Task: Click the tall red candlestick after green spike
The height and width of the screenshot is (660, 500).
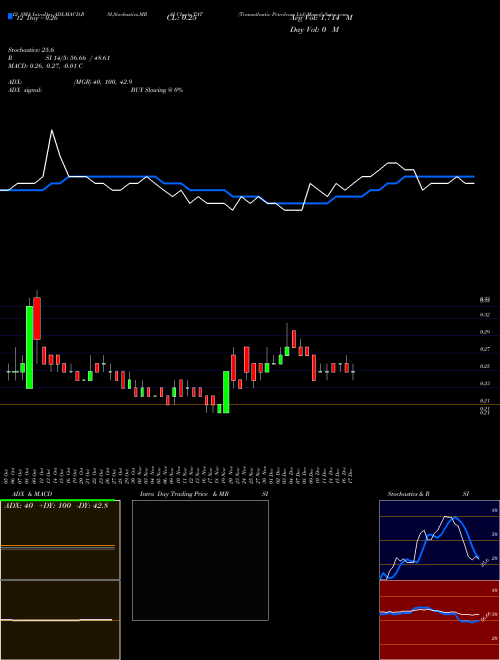Action: point(37,318)
